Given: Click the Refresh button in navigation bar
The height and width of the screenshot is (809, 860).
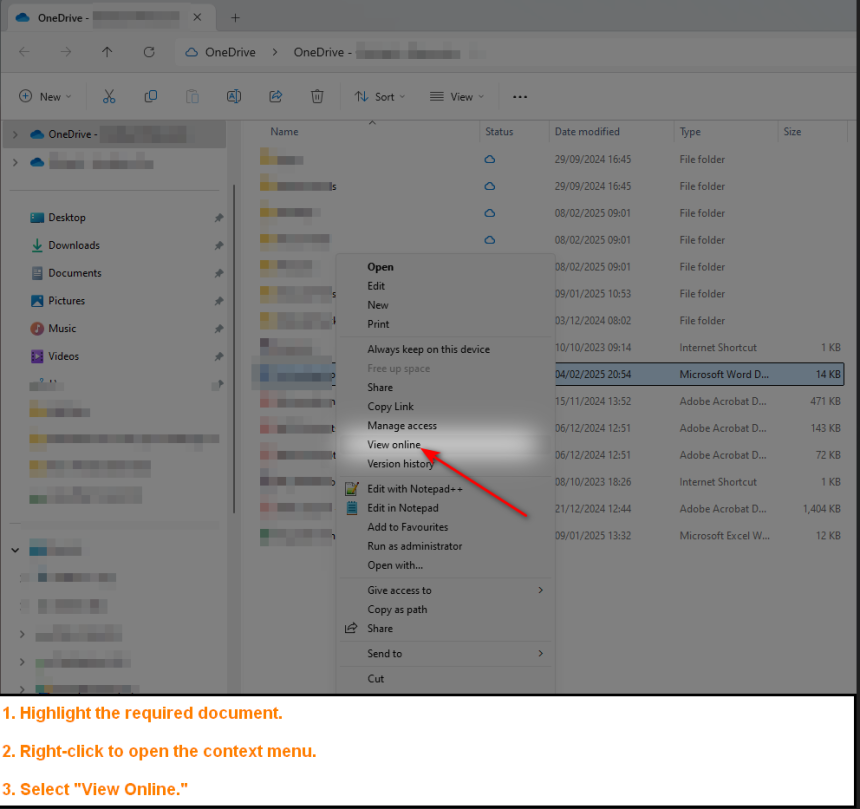Looking at the screenshot, I should (x=149, y=52).
